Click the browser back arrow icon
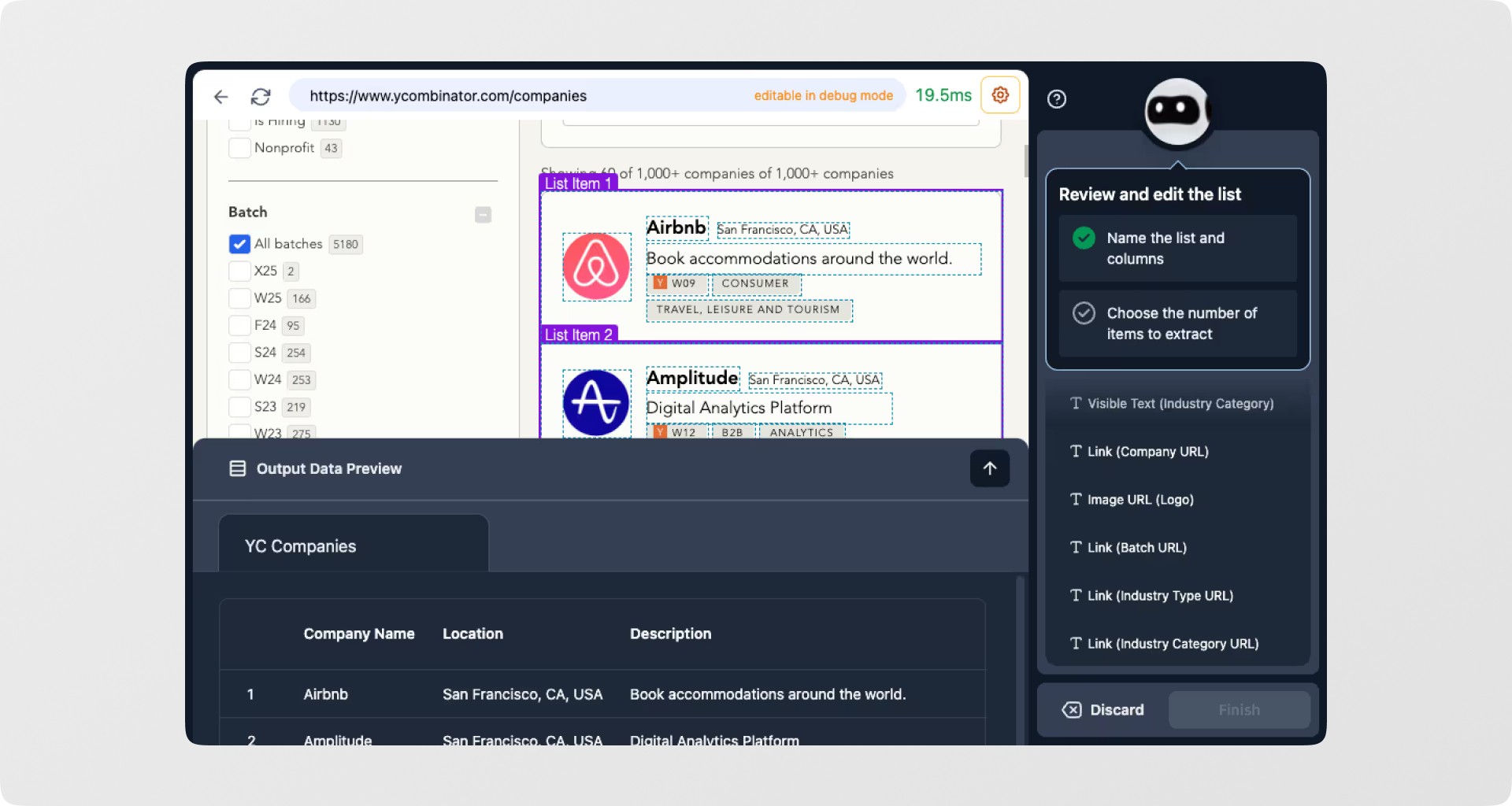 [221, 96]
